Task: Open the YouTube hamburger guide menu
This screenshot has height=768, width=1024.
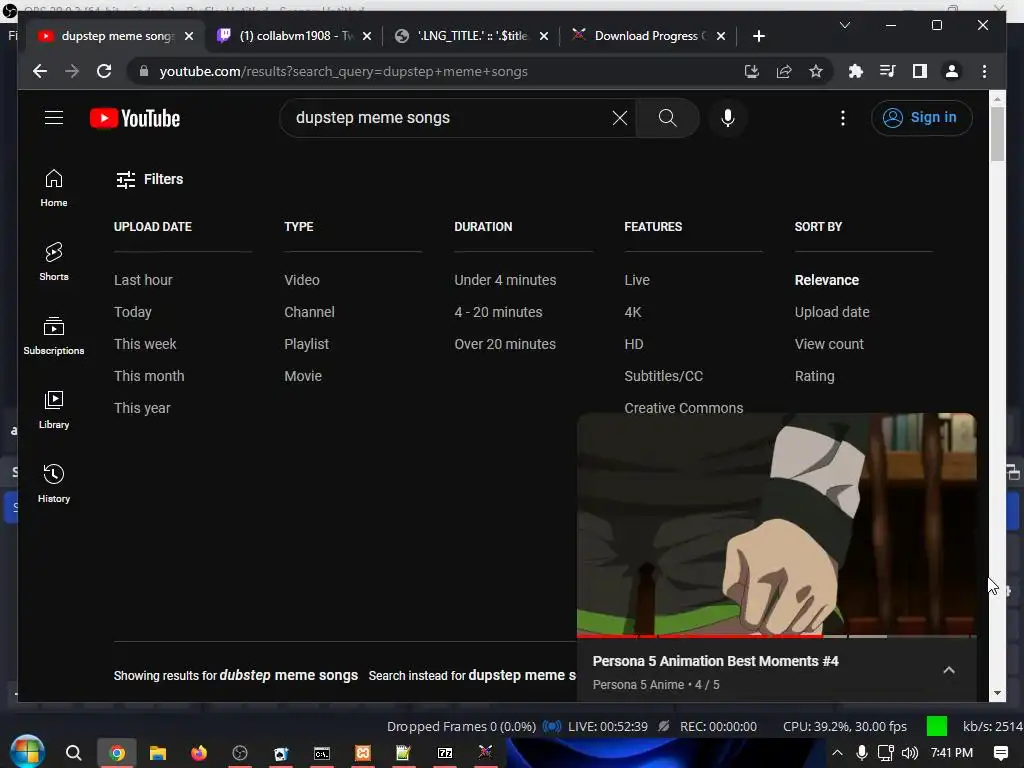Action: (x=54, y=118)
